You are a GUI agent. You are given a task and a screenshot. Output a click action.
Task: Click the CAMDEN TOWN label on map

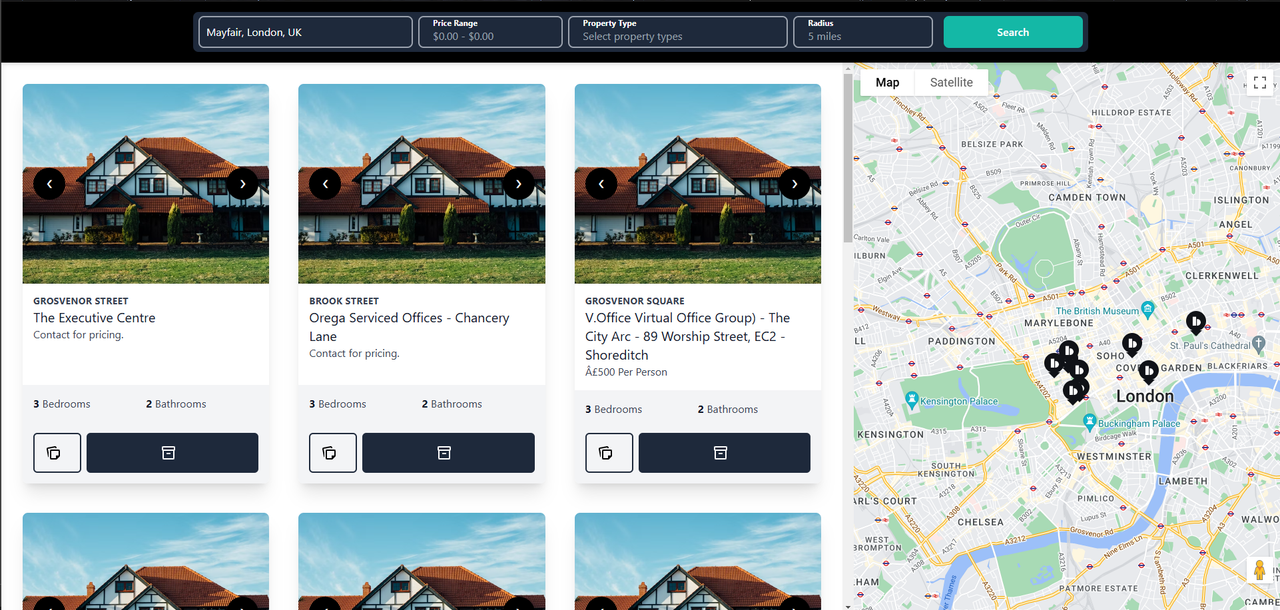coord(1087,198)
